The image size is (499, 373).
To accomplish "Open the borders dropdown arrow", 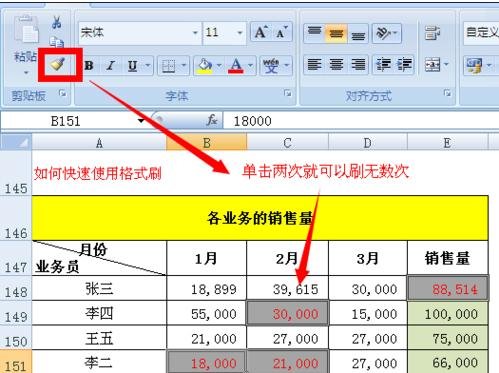I will pyautogui.click(x=184, y=66).
